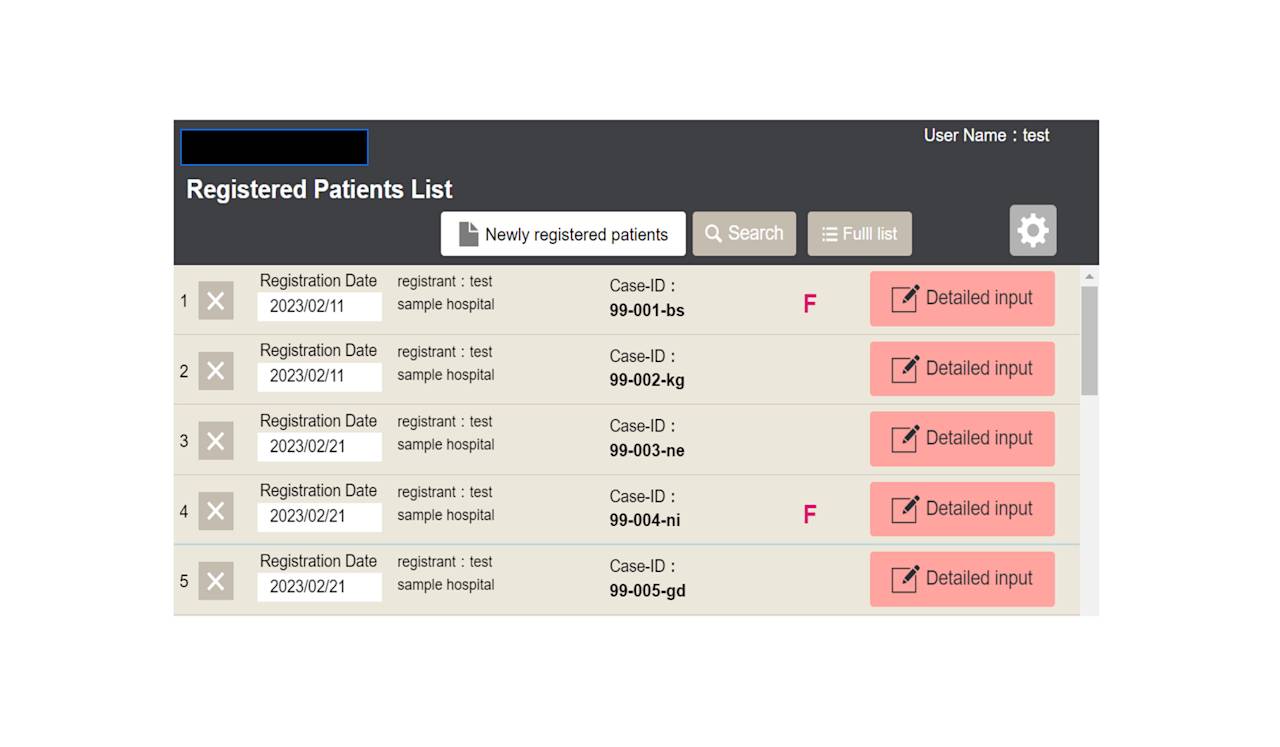
Task: Show the Full list view
Action: click(859, 234)
